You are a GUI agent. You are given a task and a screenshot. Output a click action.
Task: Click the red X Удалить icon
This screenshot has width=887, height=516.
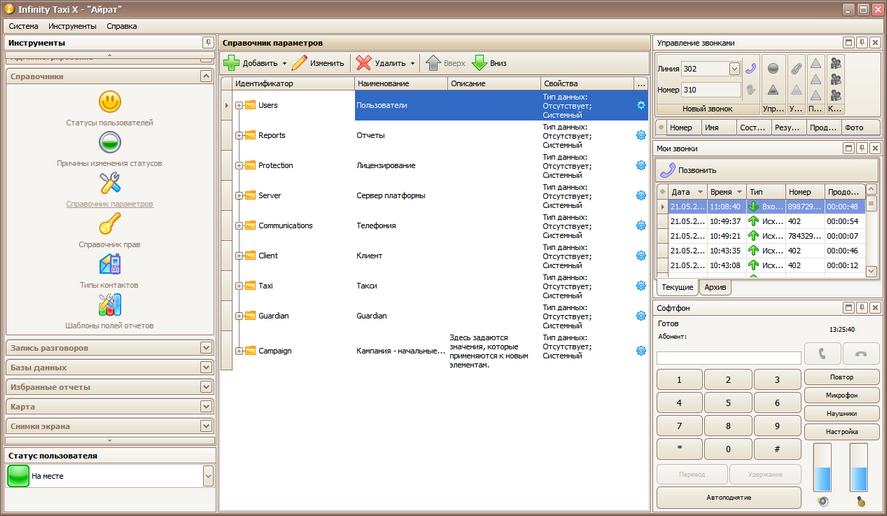pyautogui.click(x=364, y=63)
